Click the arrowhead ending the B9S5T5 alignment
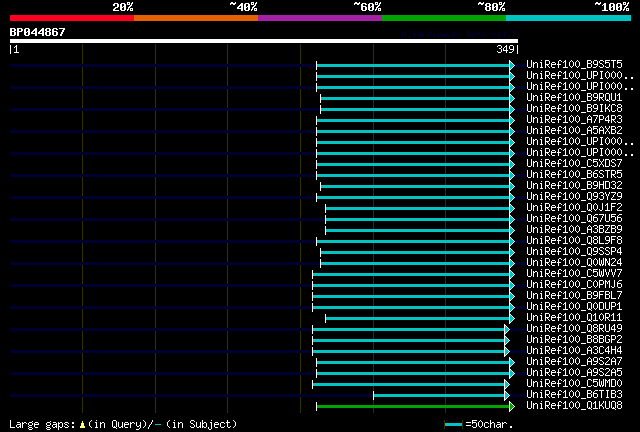 pyautogui.click(x=512, y=65)
